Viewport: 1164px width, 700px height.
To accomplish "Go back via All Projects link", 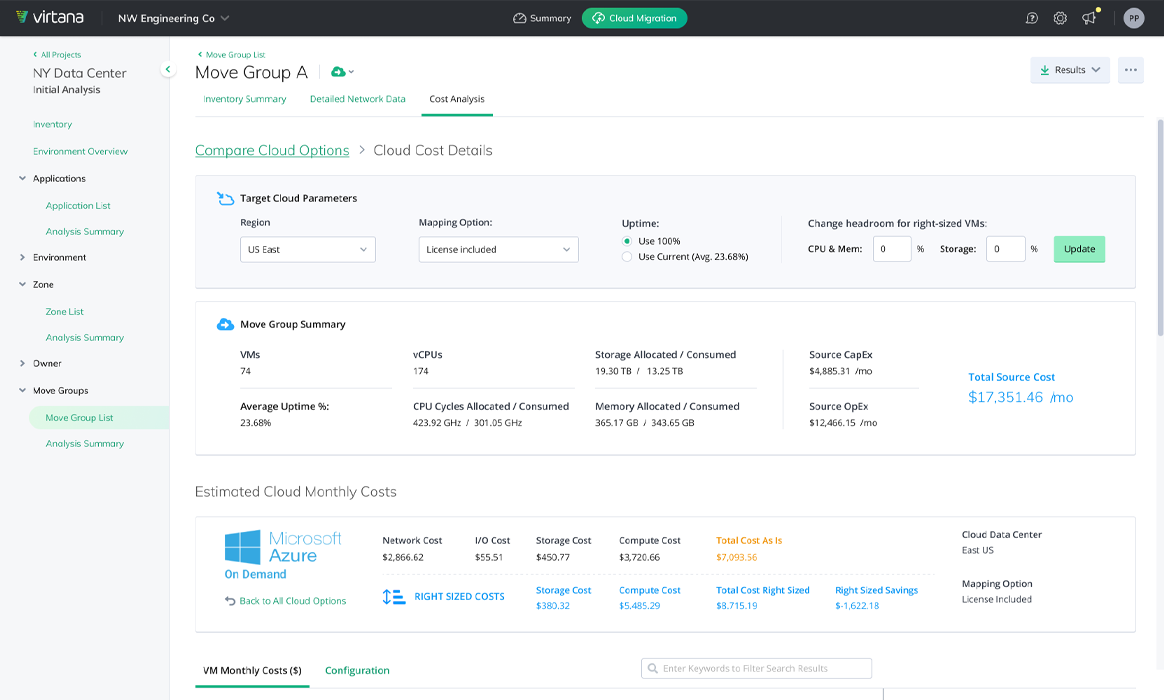I will [57, 55].
